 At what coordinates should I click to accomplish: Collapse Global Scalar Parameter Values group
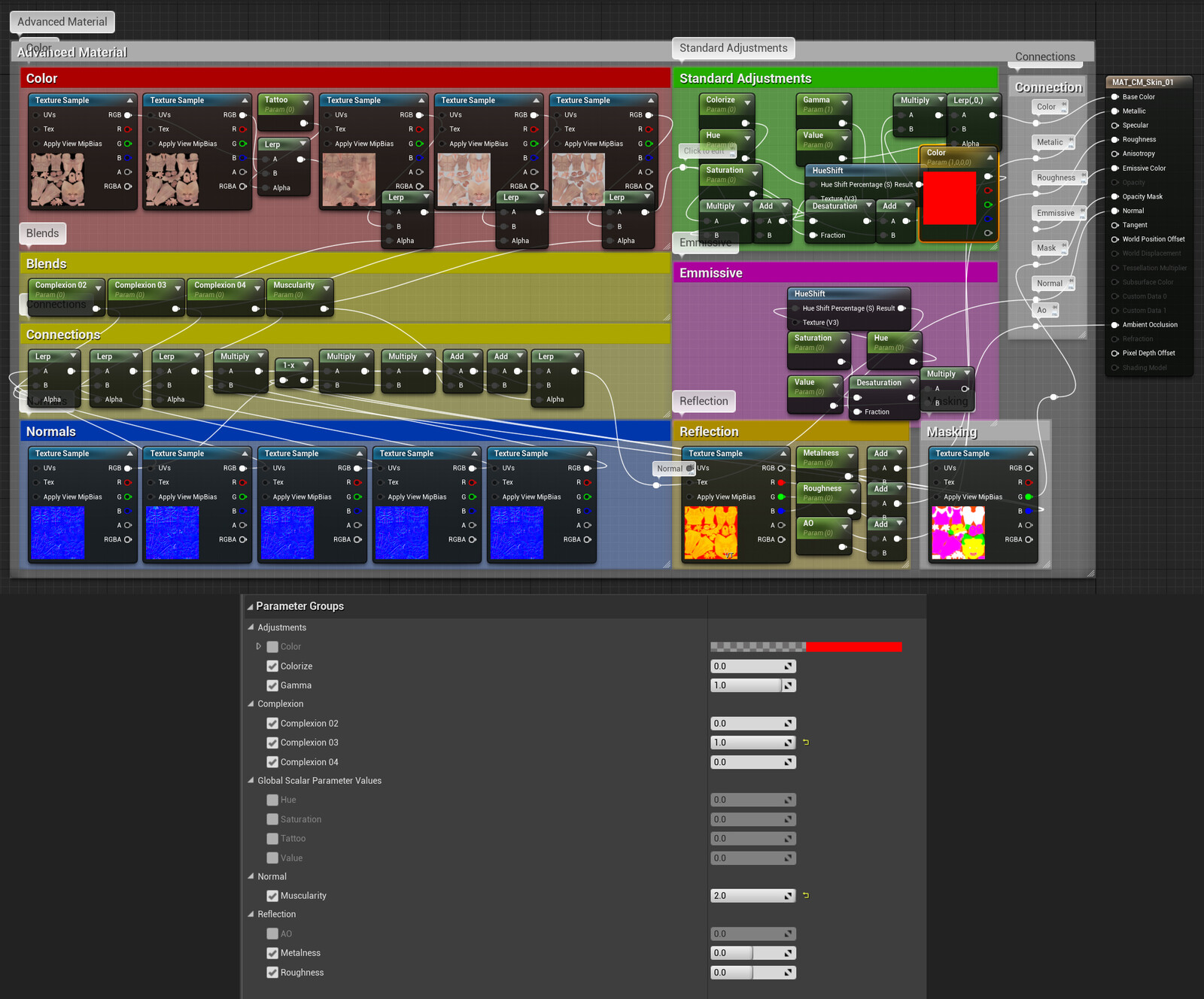point(251,781)
